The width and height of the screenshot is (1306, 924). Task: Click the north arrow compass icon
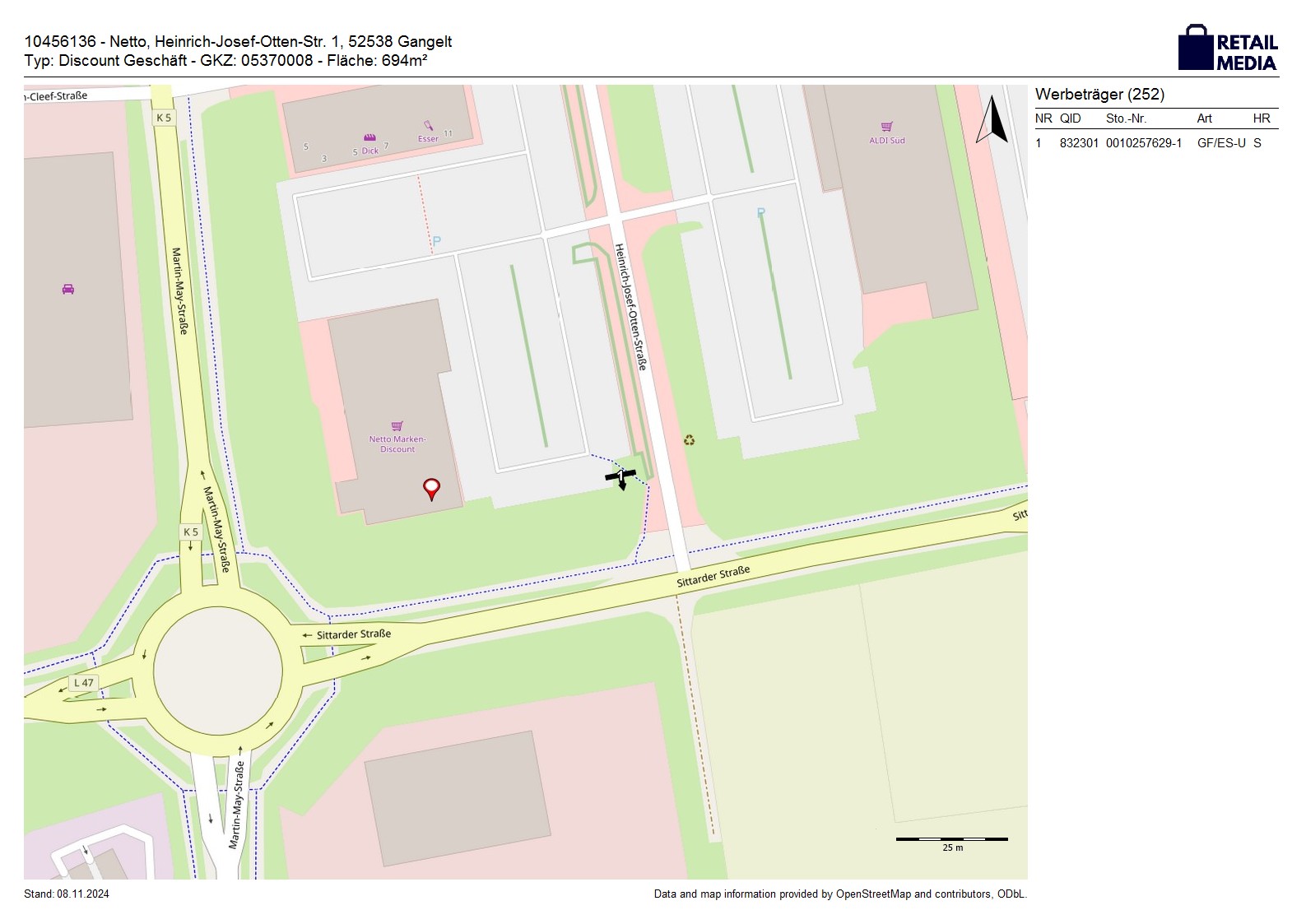[992, 120]
